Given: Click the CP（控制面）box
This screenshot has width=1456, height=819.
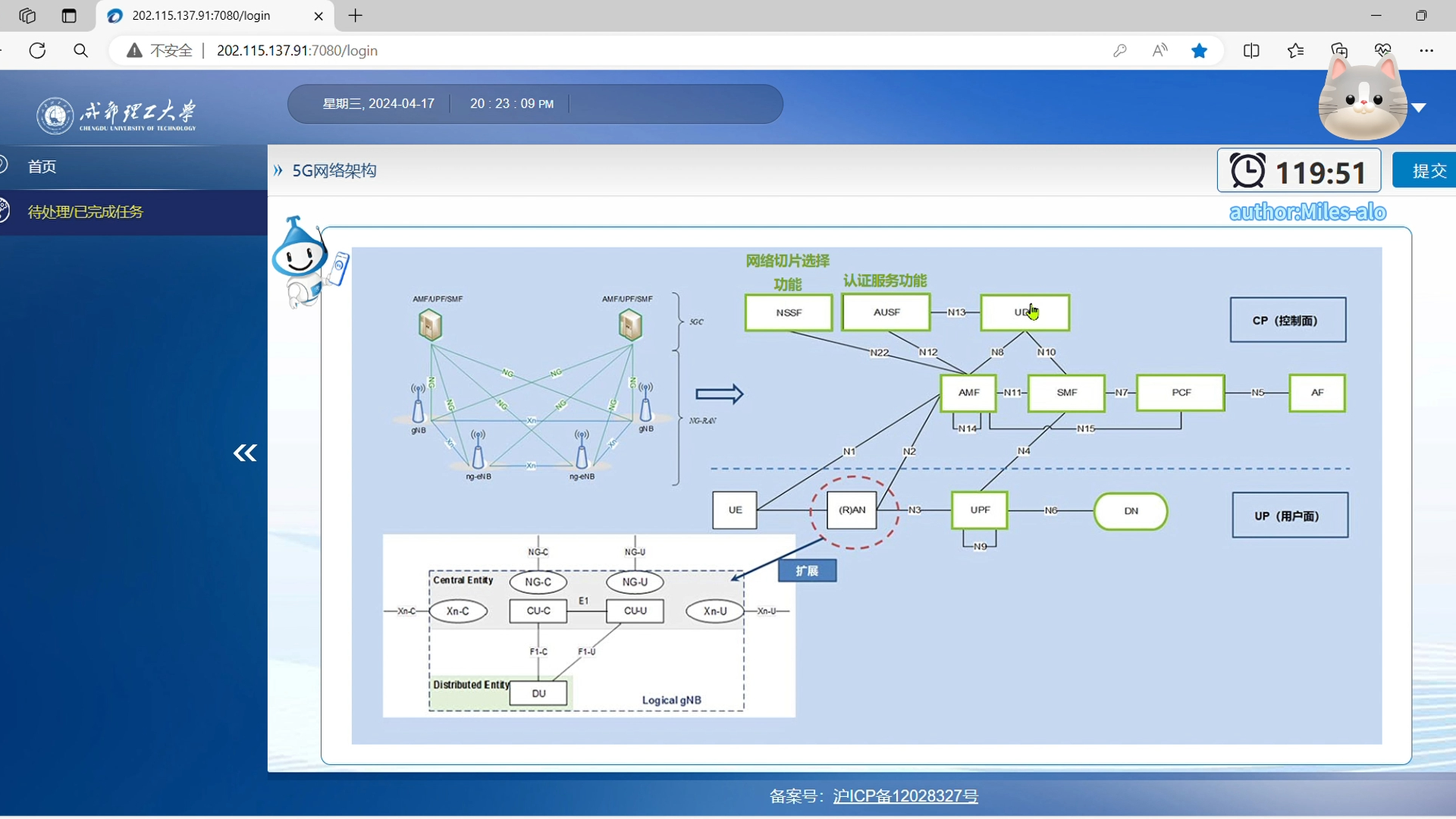Looking at the screenshot, I should (x=1288, y=320).
